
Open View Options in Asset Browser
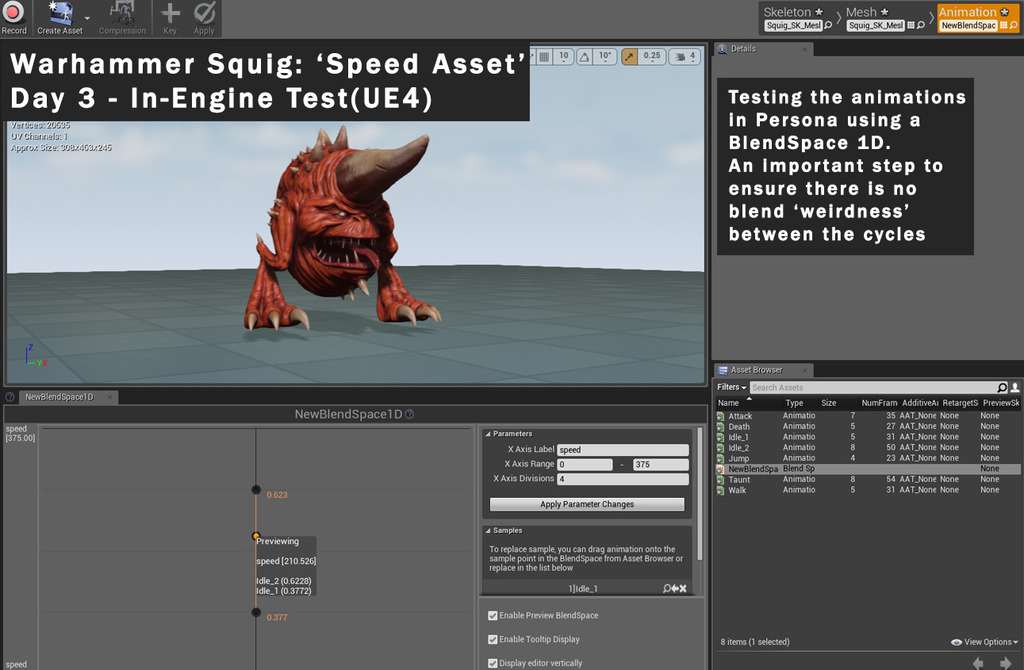pos(984,642)
